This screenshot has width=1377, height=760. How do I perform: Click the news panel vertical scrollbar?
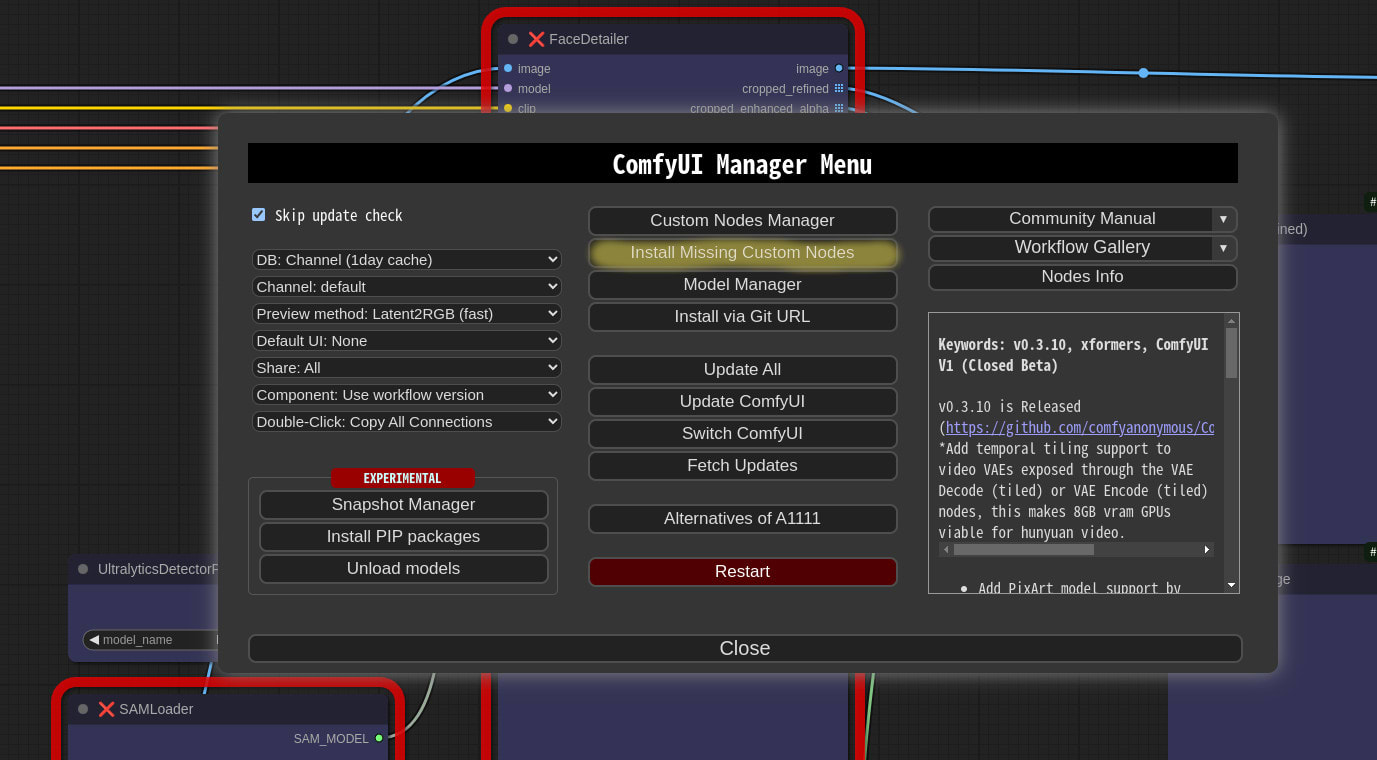click(x=1231, y=452)
